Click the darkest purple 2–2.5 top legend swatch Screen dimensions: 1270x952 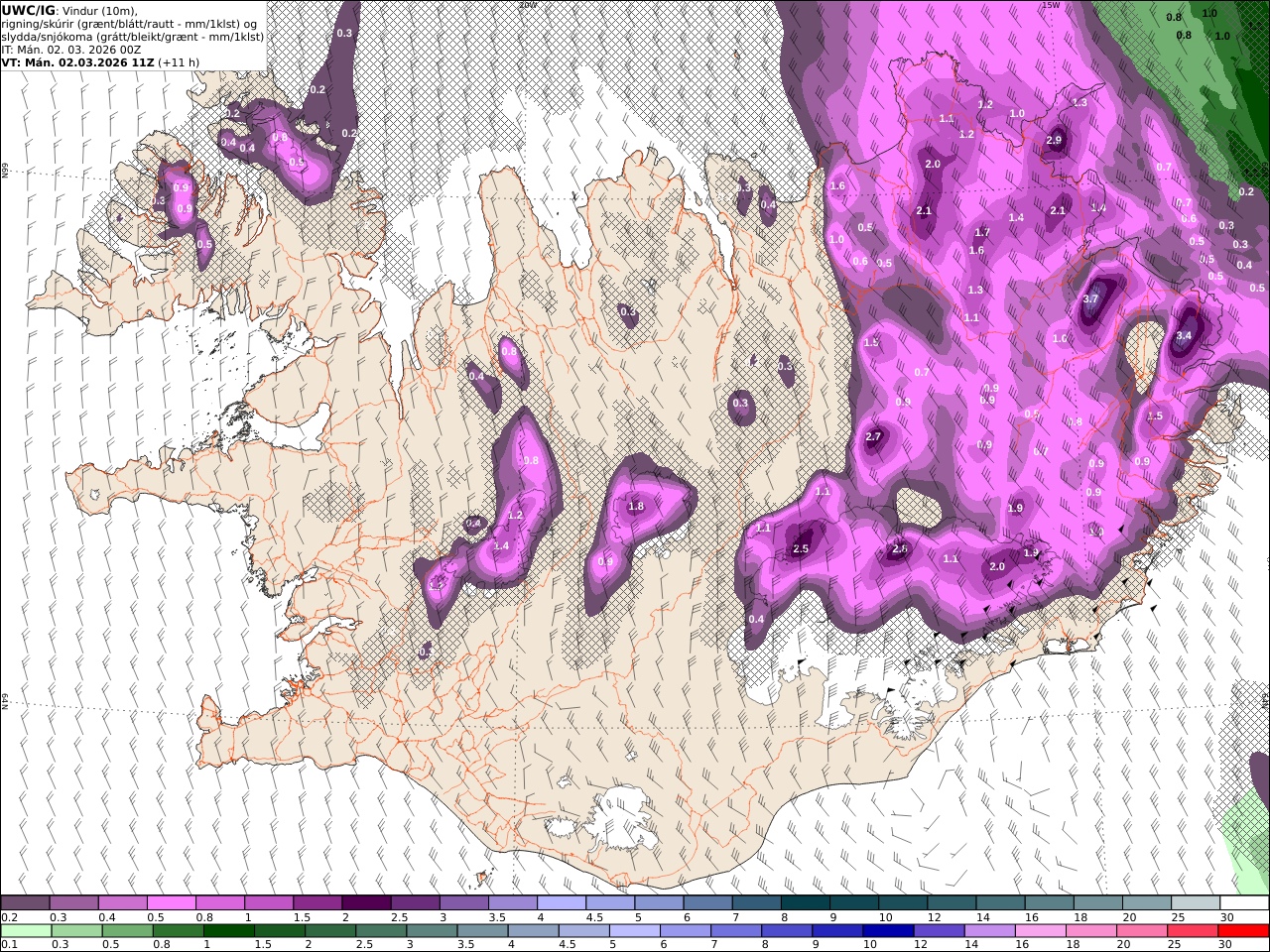tap(366, 903)
